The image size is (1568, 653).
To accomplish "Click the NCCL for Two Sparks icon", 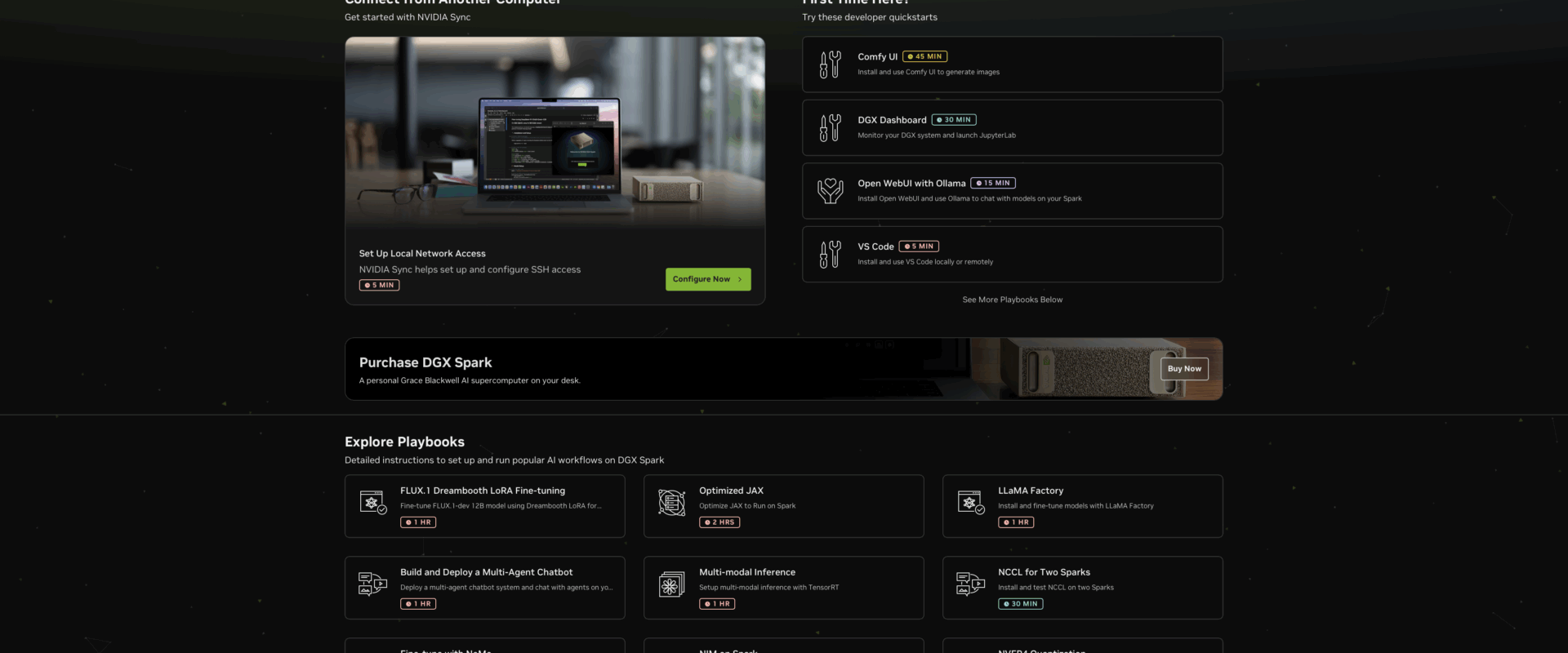I will pos(971,584).
